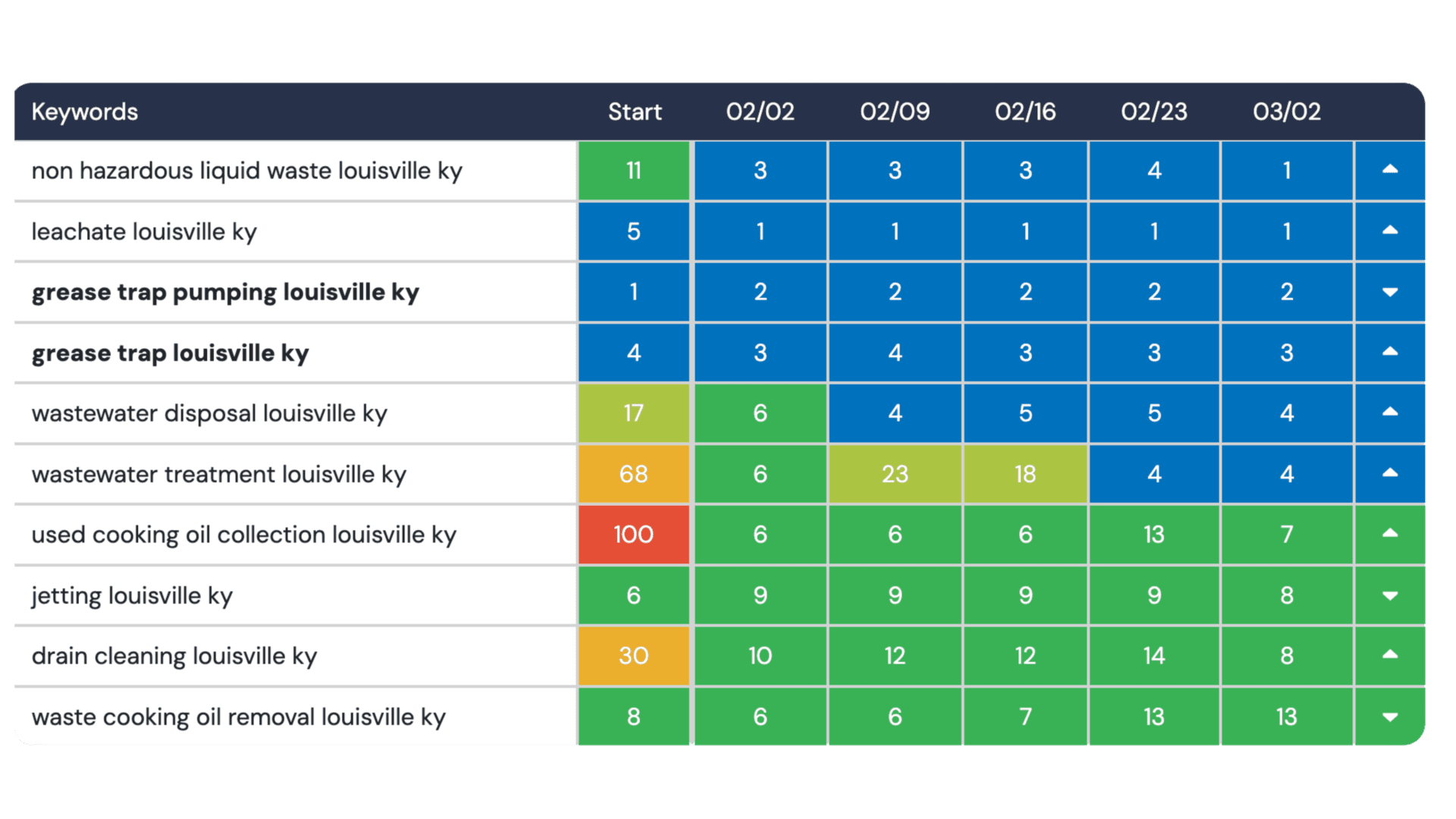The image size is (1456, 819).
Task: Click the upward trend arrow for used cooking oil collection
Action: point(1390,535)
